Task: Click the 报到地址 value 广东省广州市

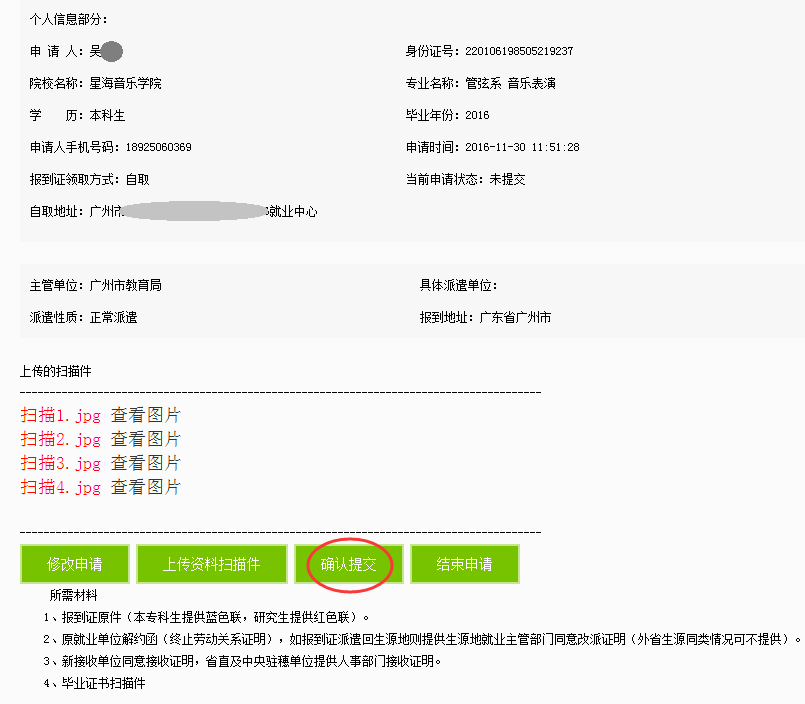Action: pyautogui.click(x=515, y=318)
